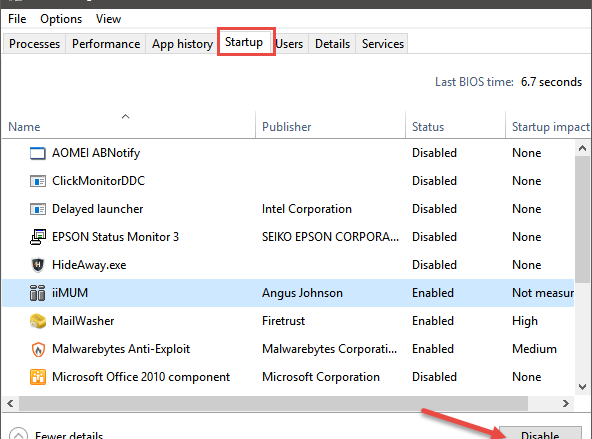The image size is (592, 439).
Task: Collapse view with Fewer details chevron
Action: 18,434
